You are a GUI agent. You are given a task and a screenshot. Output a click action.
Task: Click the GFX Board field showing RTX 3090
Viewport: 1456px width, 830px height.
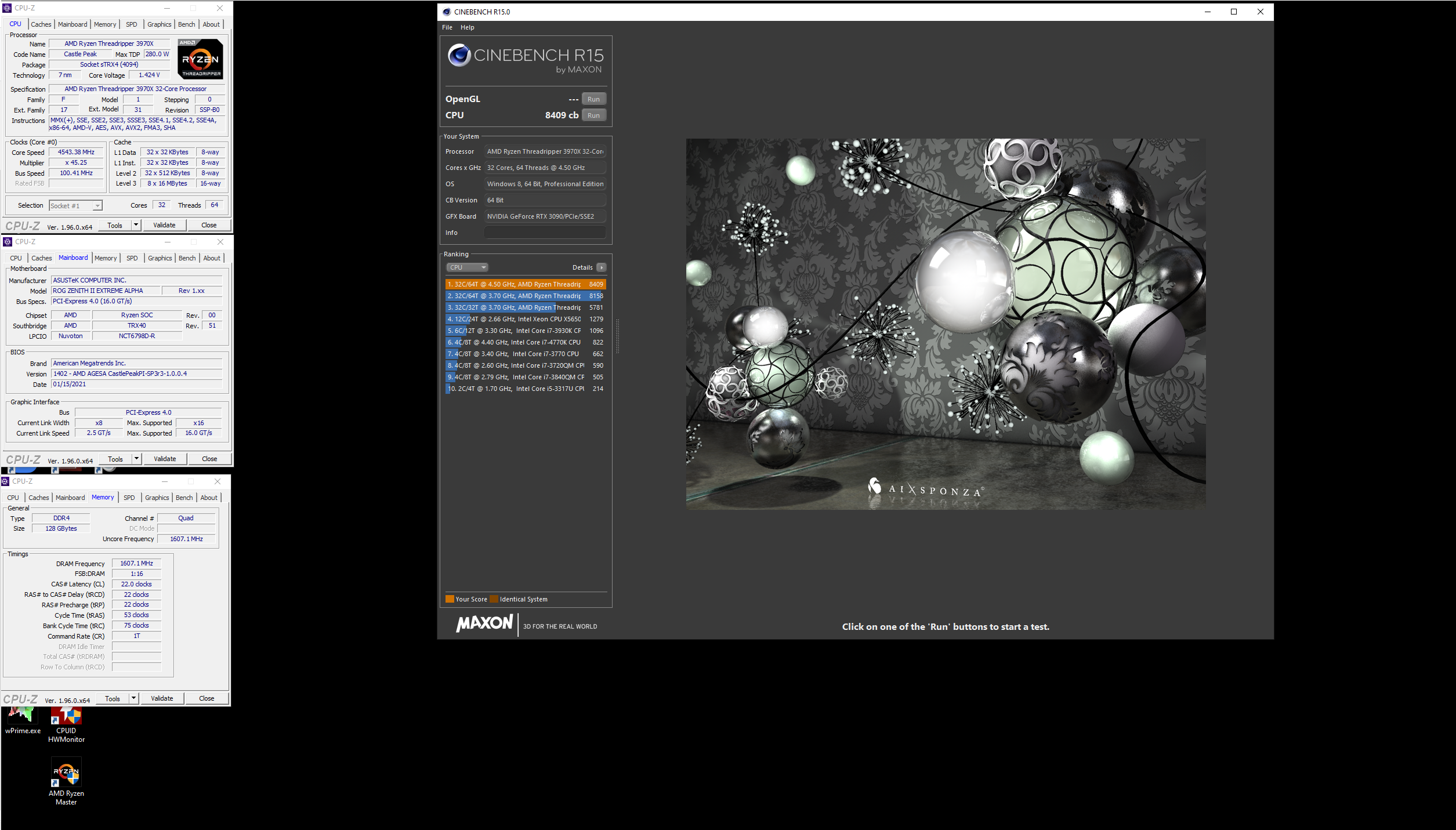[545, 216]
